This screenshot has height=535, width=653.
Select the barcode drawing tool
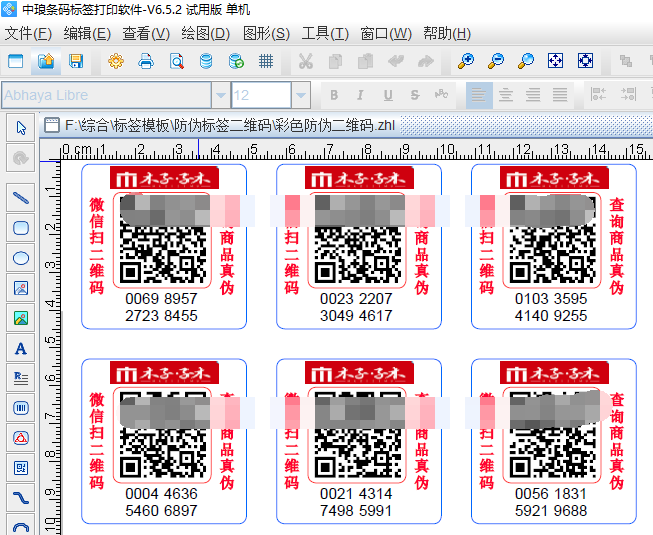[21, 408]
